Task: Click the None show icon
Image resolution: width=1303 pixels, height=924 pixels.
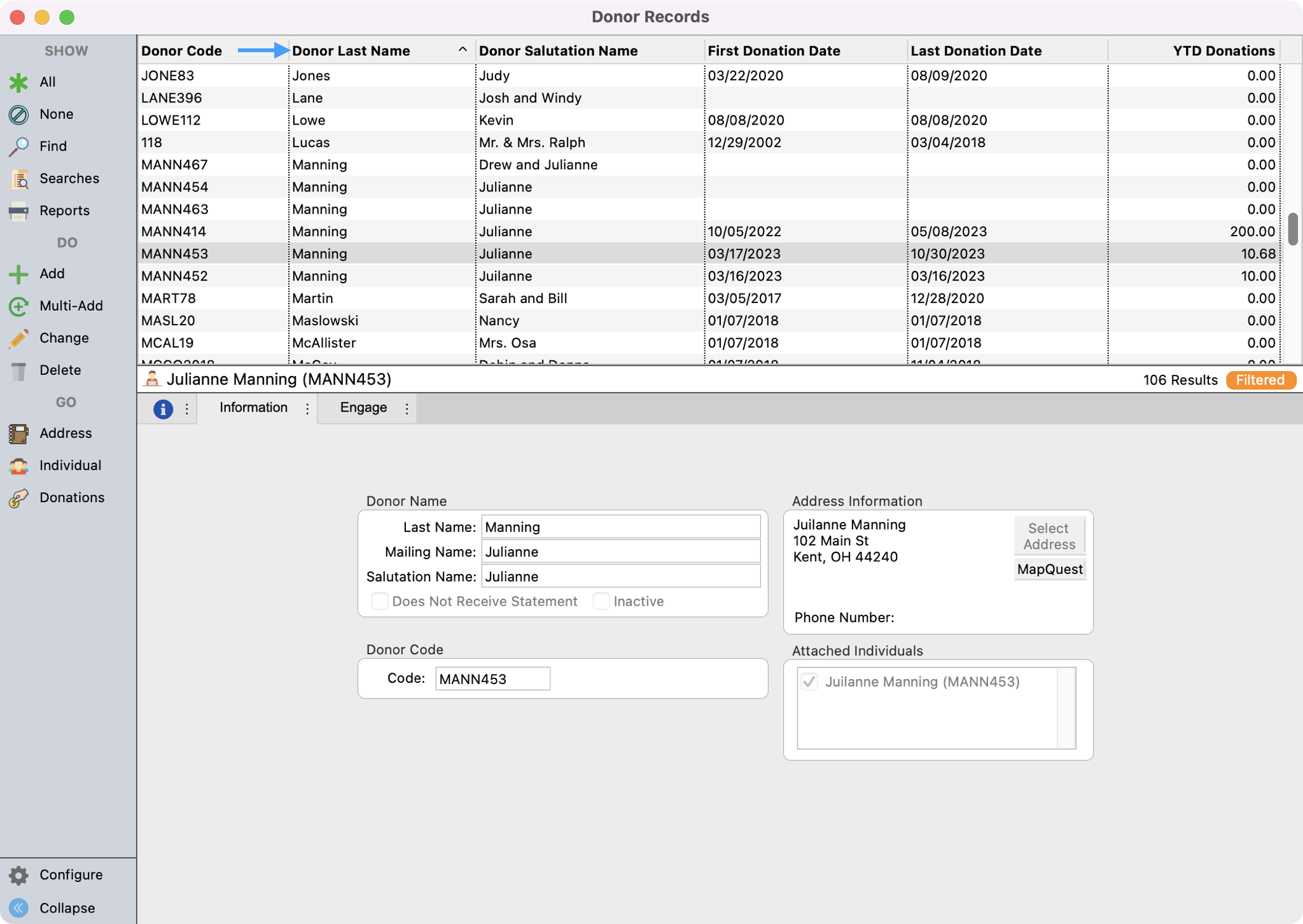Action: [x=18, y=115]
